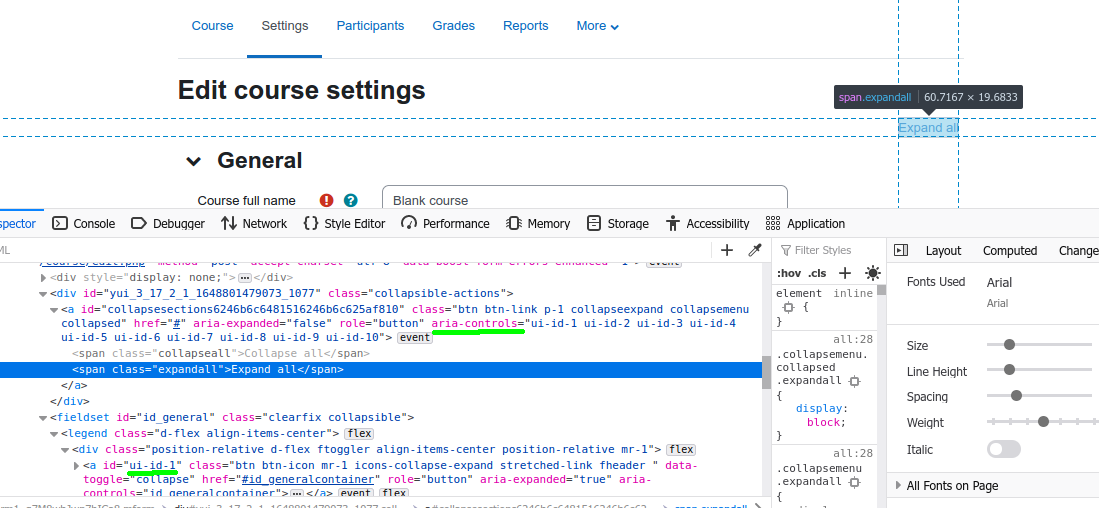Click the Expand all link
Screen dimensions: 1099x508
coord(928,128)
